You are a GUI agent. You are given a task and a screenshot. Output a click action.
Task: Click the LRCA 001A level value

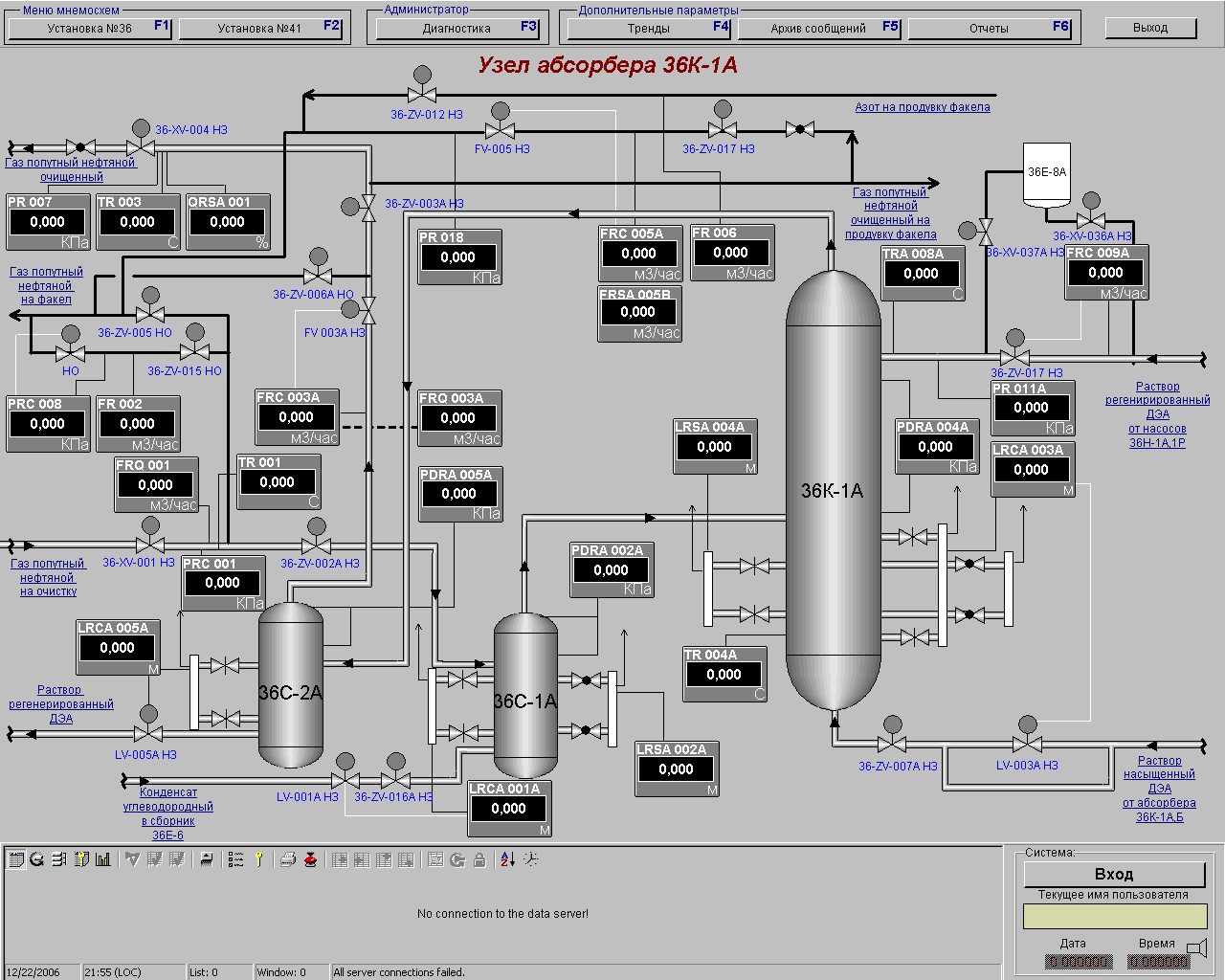(508, 808)
